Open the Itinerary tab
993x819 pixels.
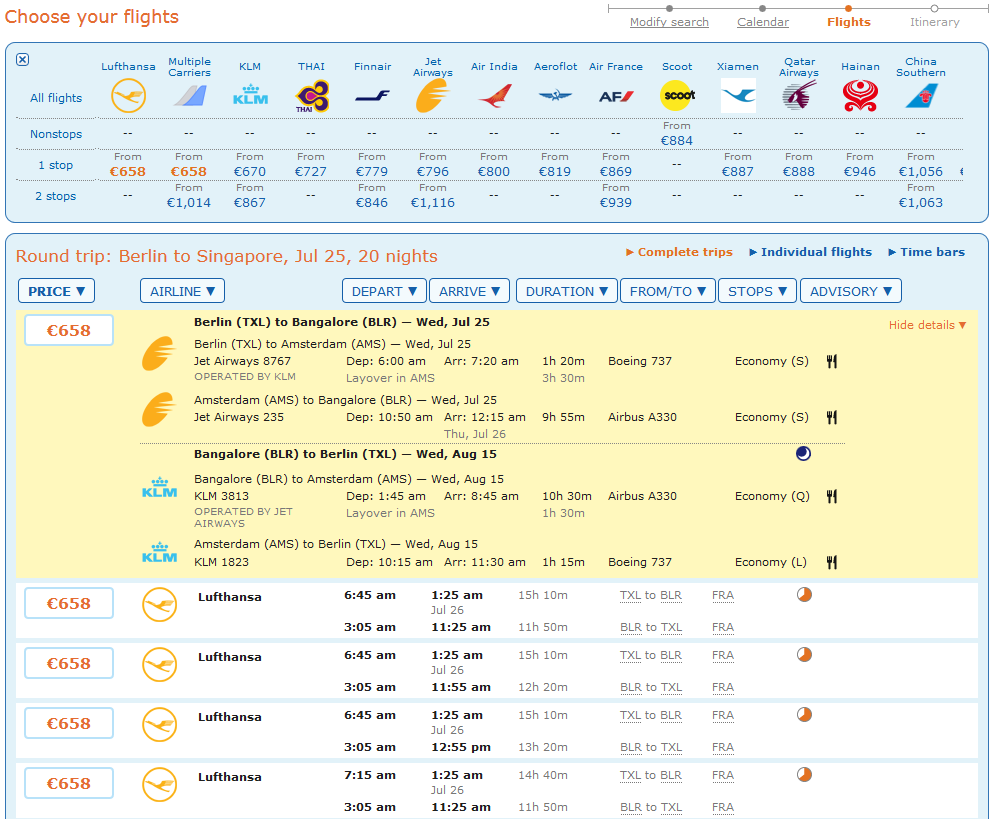[933, 21]
